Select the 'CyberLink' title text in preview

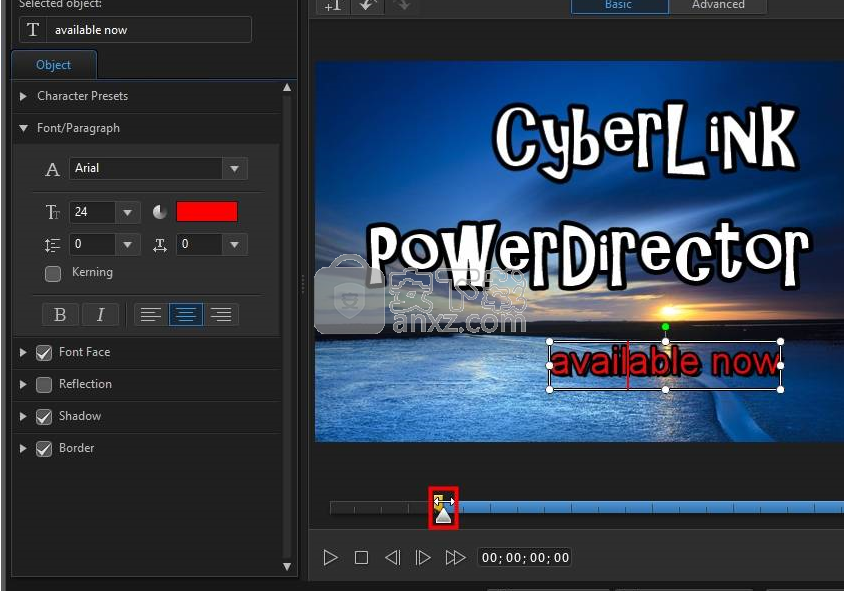[646, 141]
